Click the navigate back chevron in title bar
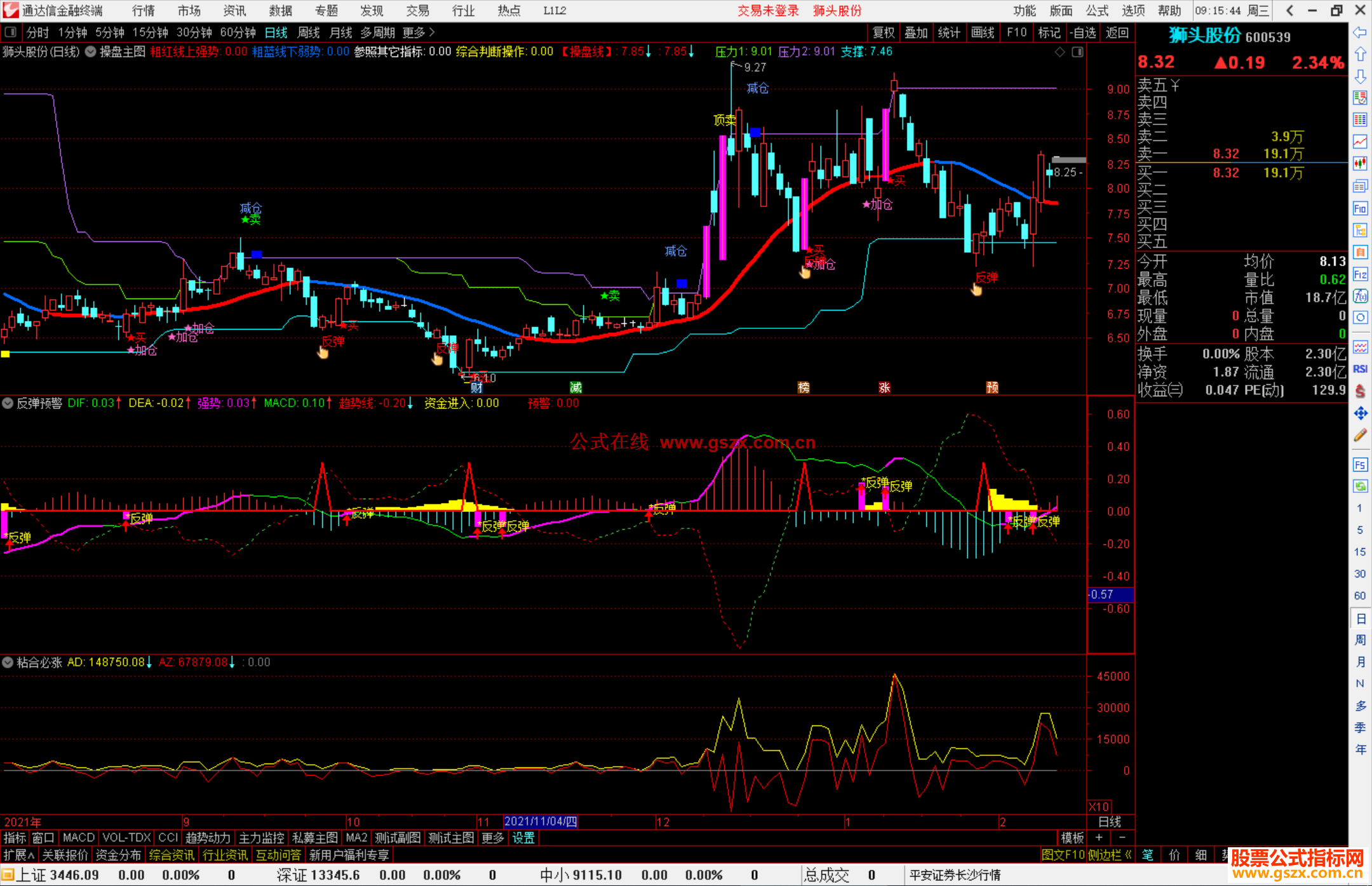The height and width of the screenshot is (886, 1372). [x=1289, y=10]
